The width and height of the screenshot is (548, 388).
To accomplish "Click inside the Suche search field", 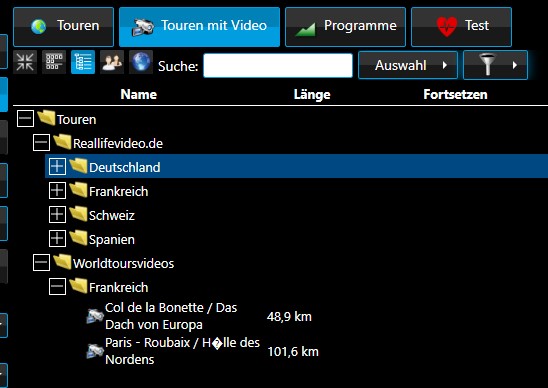I will 278,65.
